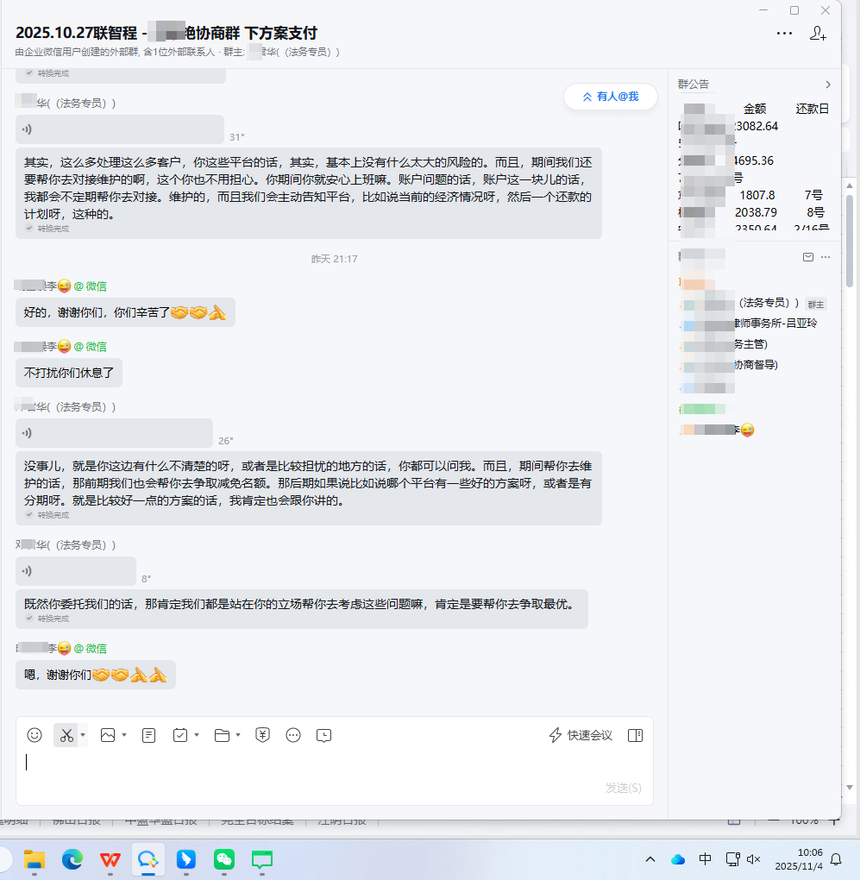Click the 还款日 column header
This screenshot has width=860, height=880.
(812, 109)
